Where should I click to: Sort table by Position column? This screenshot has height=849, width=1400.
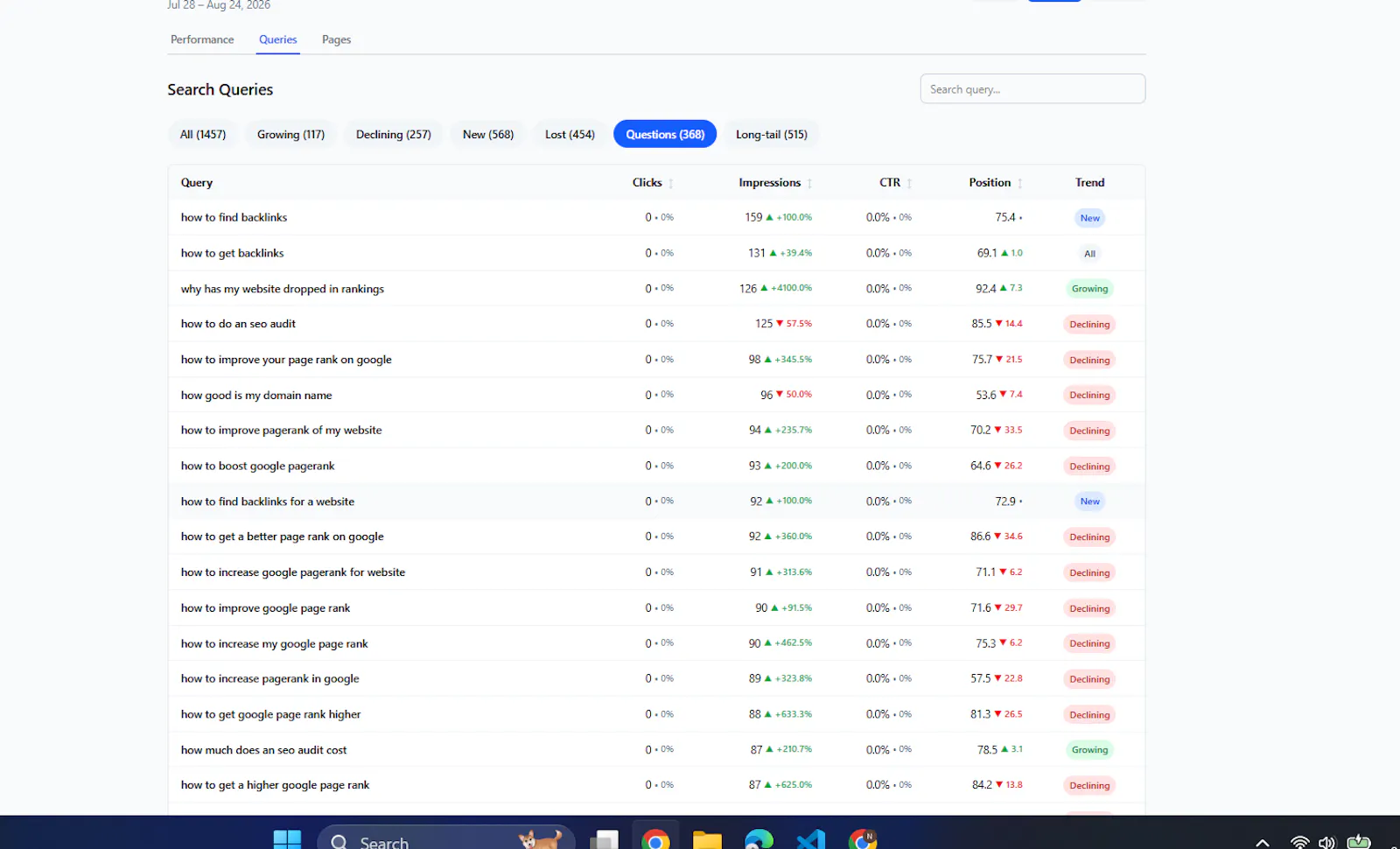pos(995,182)
